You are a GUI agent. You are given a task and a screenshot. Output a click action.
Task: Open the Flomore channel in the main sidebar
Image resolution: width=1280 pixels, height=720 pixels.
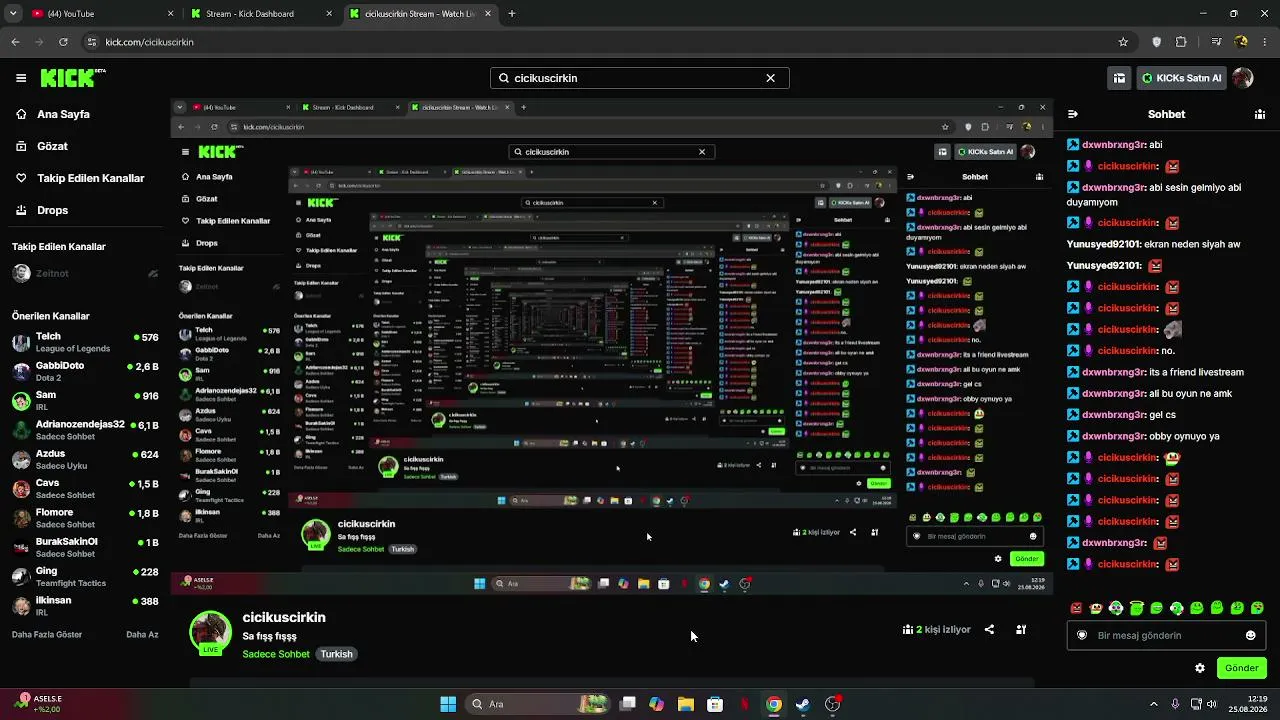click(x=85, y=518)
